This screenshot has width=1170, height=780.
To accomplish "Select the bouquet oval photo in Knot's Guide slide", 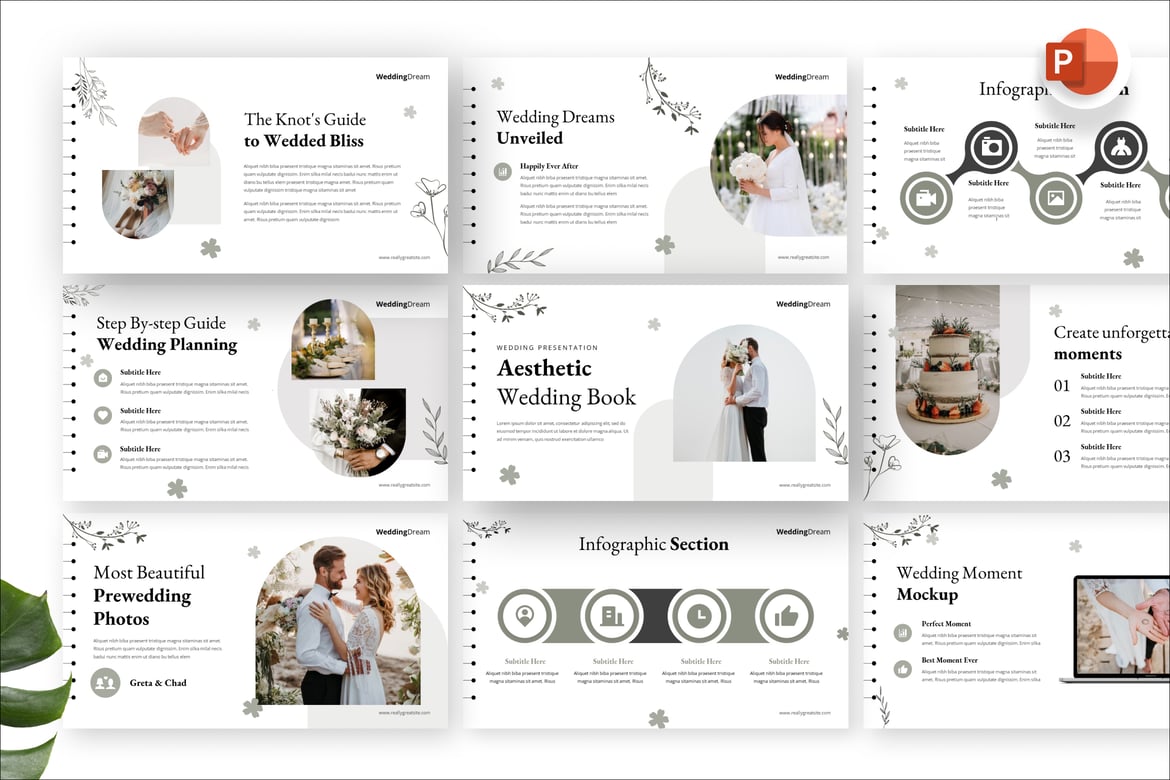I will pyautogui.click(x=138, y=204).
